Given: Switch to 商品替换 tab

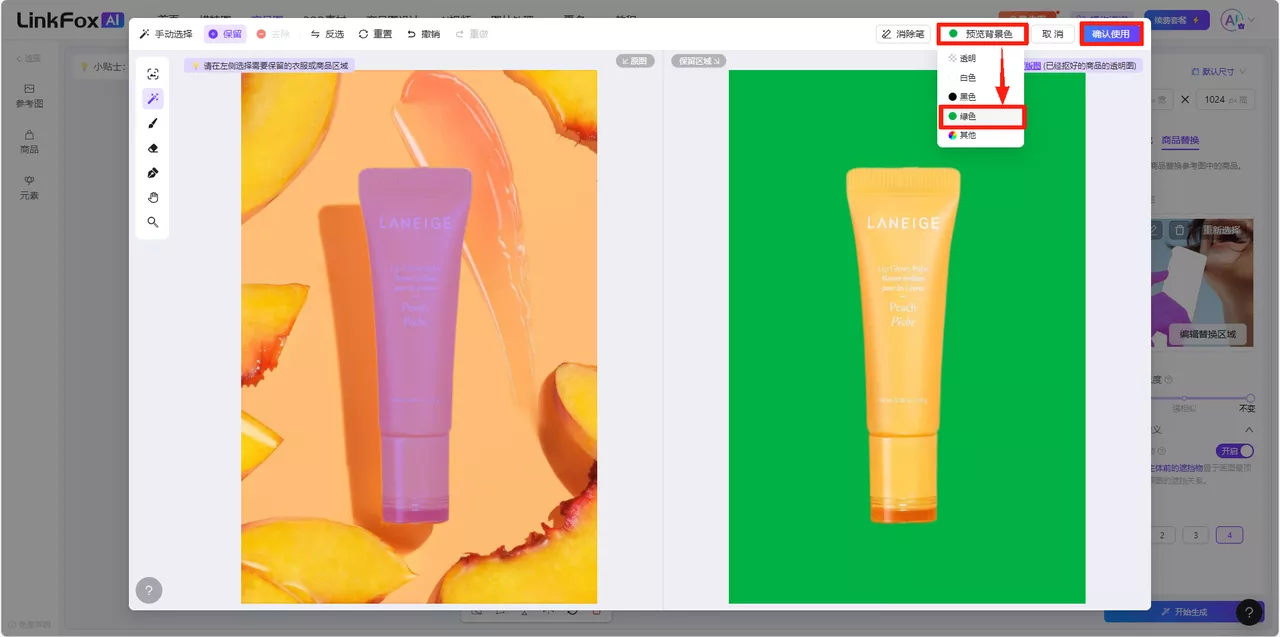Looking at the screenshot, I should [1180, 140].
